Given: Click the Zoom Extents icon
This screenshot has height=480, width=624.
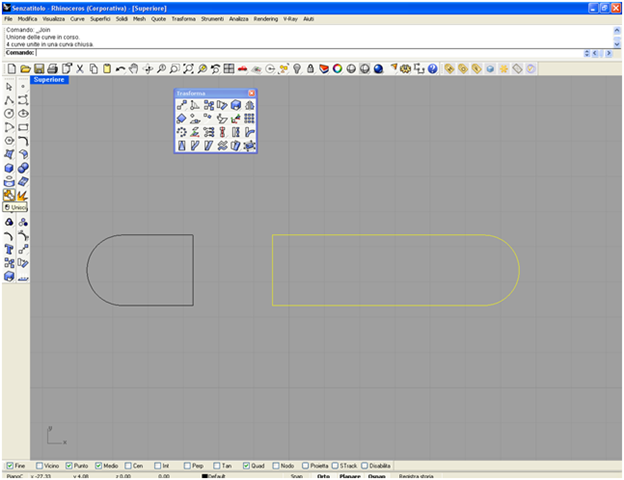Looking at the screenshot, I should [188, 69].
